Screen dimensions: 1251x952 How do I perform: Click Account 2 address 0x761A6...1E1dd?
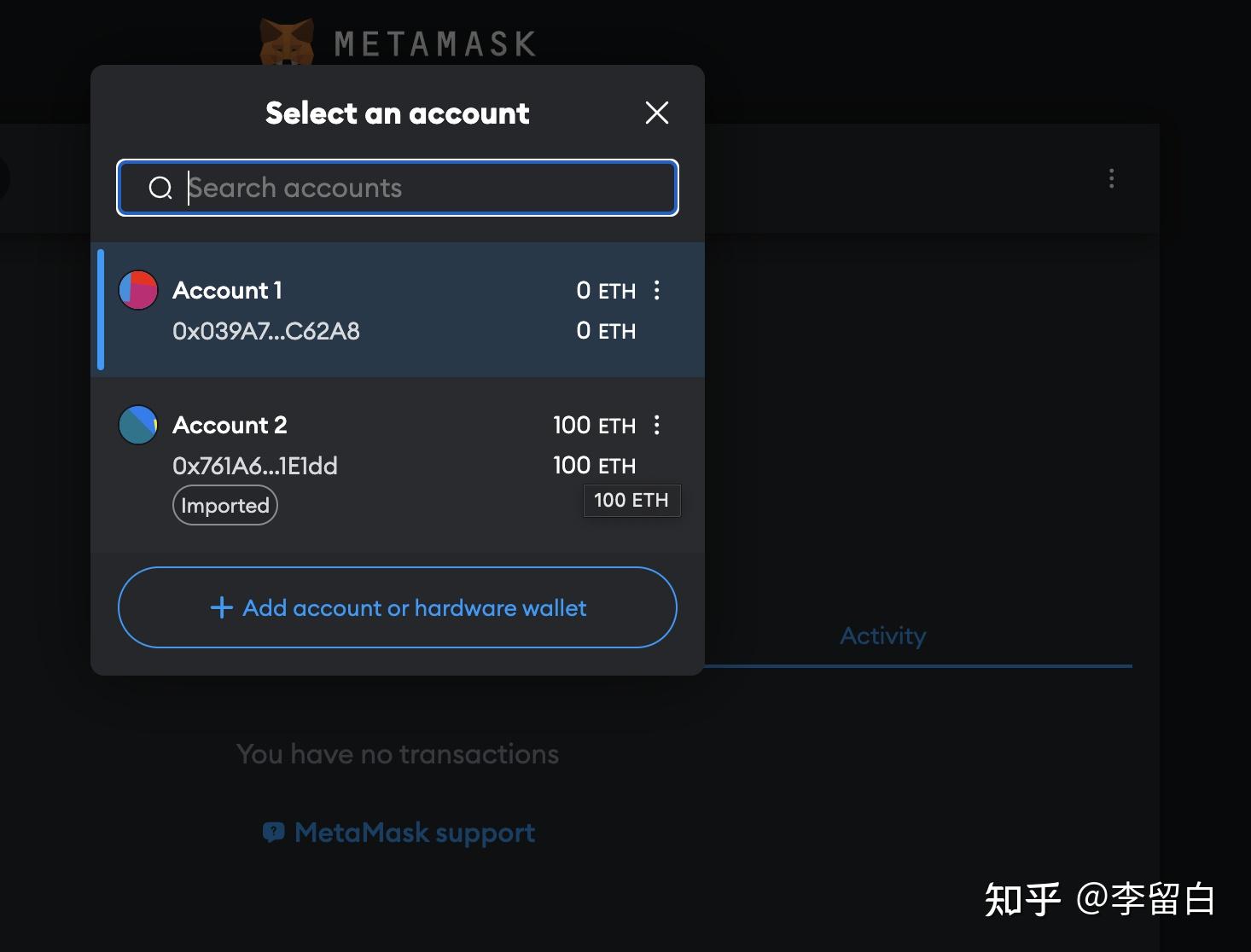tap(254, 466)
